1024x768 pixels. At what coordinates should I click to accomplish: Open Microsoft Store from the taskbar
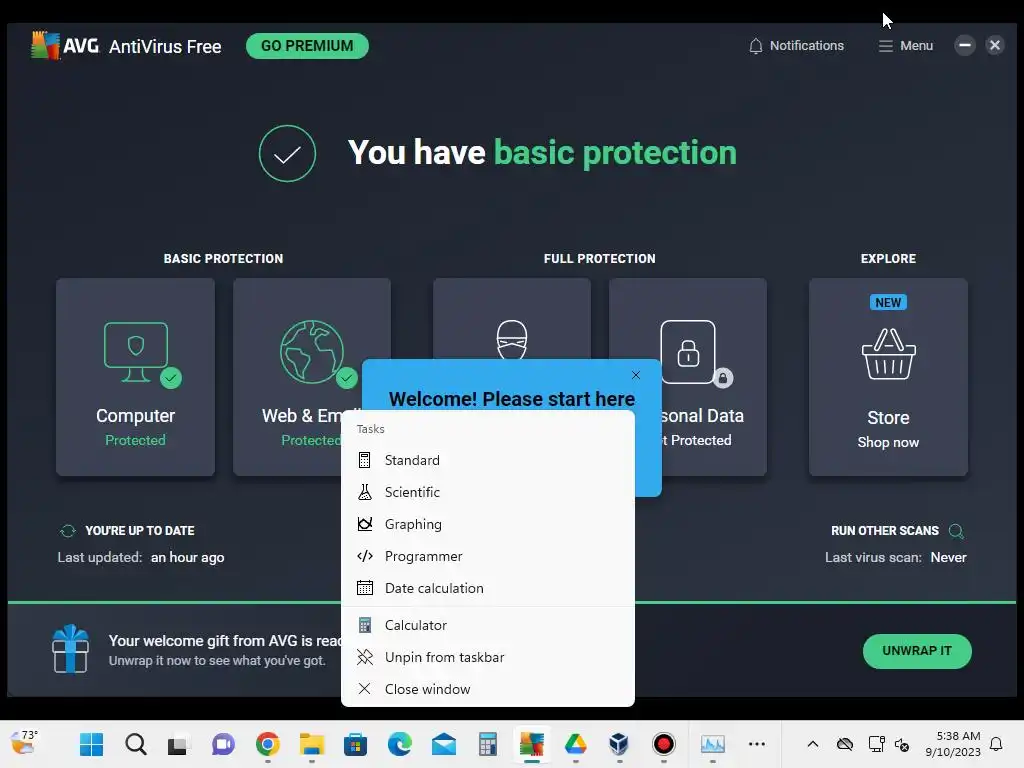355,744
